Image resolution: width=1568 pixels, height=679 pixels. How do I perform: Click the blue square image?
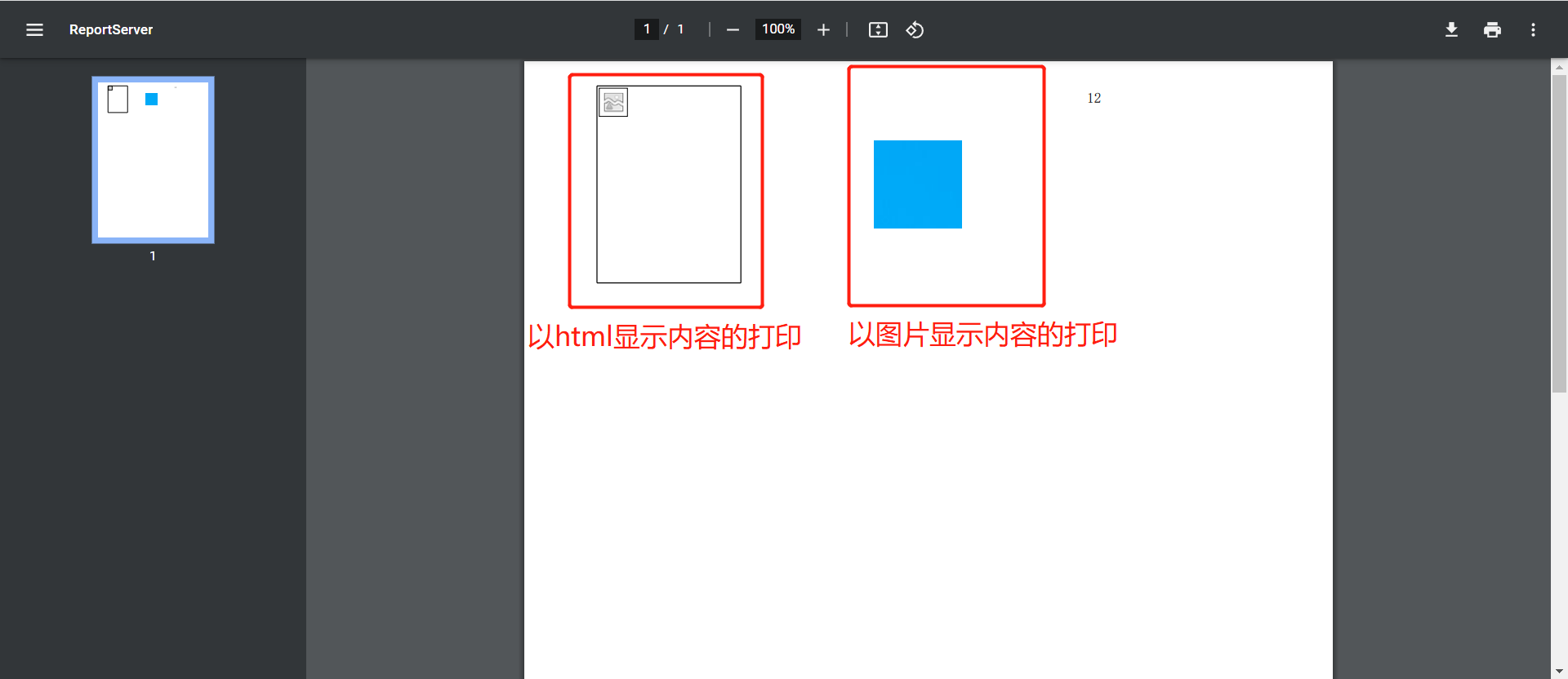918,184
